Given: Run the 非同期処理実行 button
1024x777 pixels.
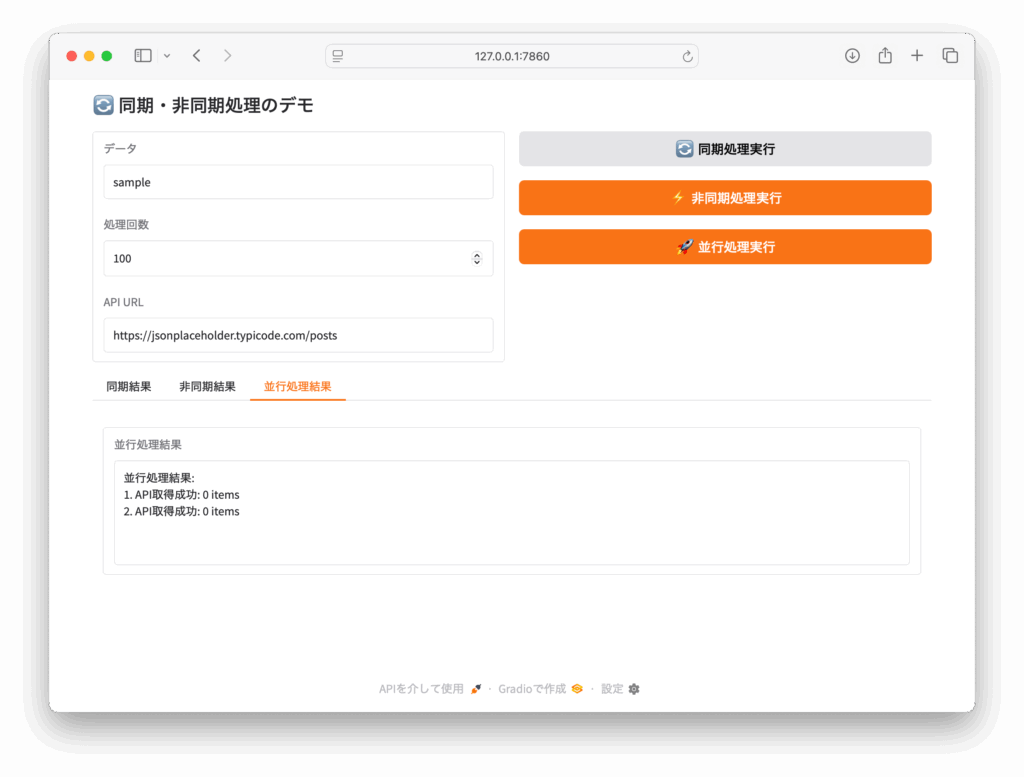Looking at the screenshot, I should point(725,198).
